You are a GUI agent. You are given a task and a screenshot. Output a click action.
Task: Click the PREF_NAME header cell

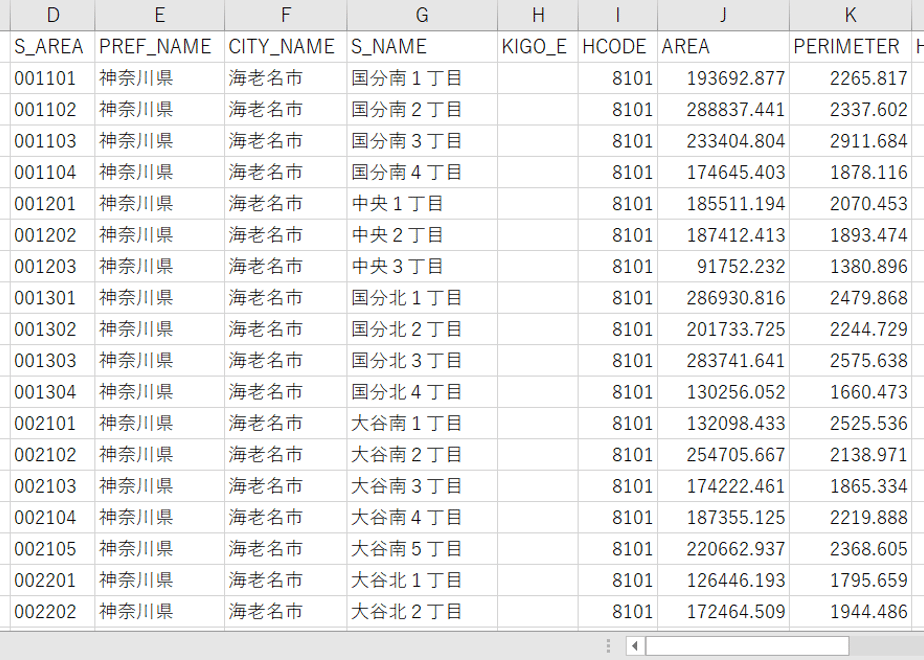click(x=159, y=47)
